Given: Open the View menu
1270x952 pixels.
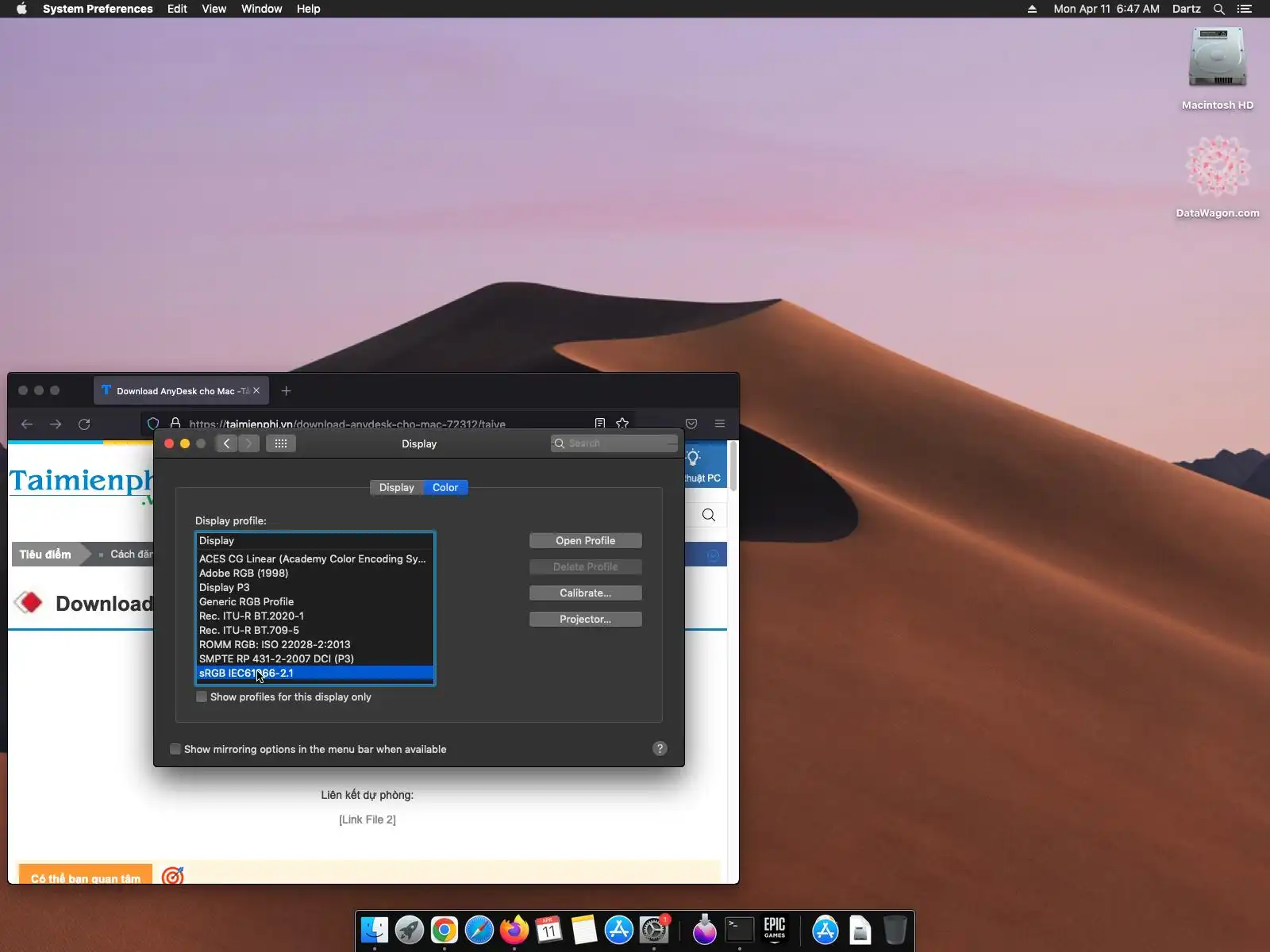Looking at the screenshot, I should click(x=214, y=9).
